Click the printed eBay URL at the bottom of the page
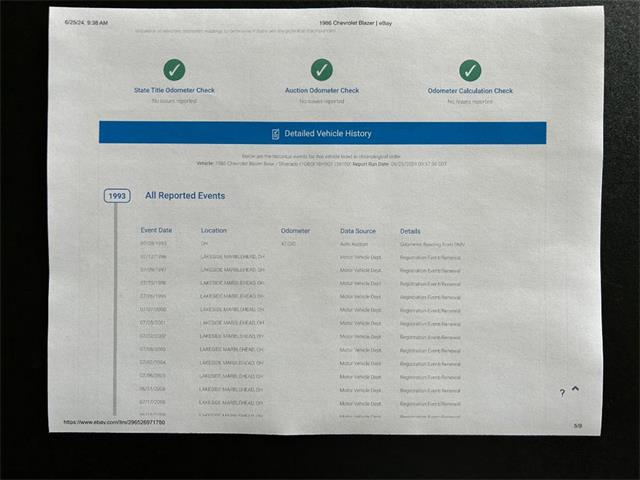 point(114,422)
